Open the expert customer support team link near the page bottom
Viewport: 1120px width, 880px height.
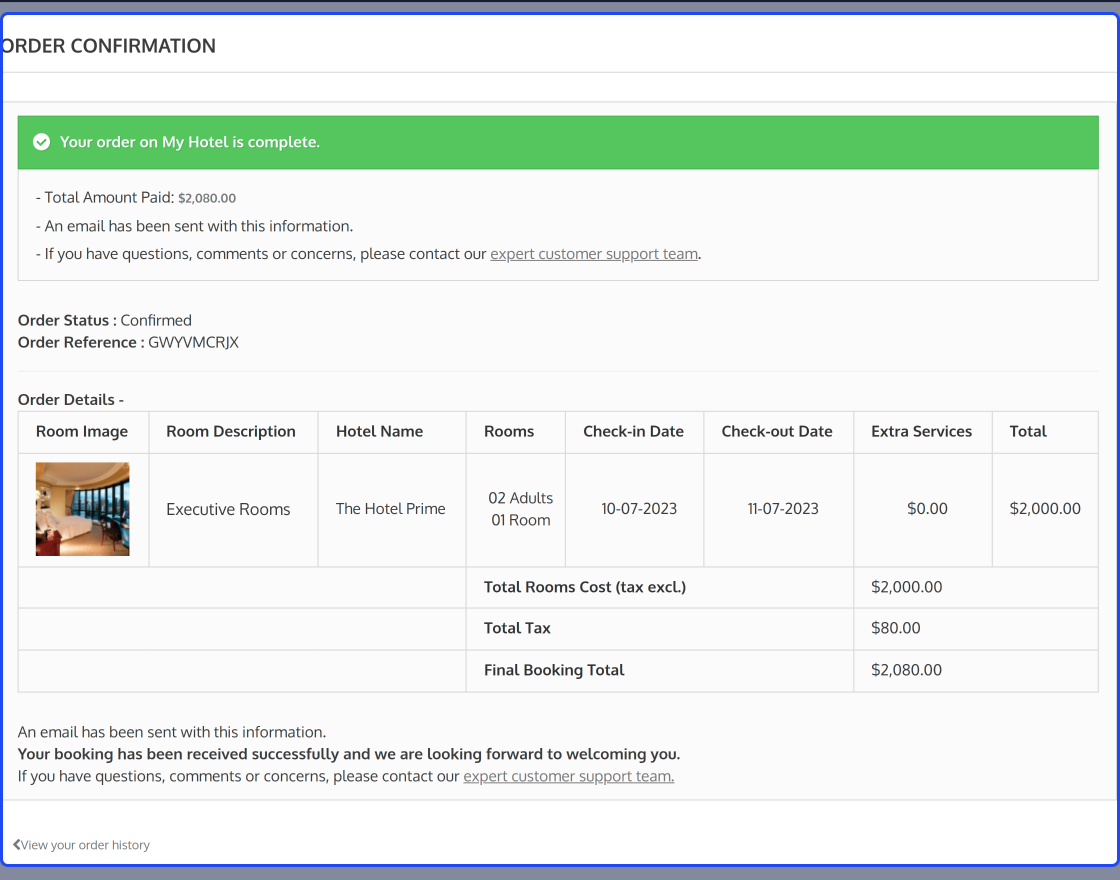tap(569, 776)
